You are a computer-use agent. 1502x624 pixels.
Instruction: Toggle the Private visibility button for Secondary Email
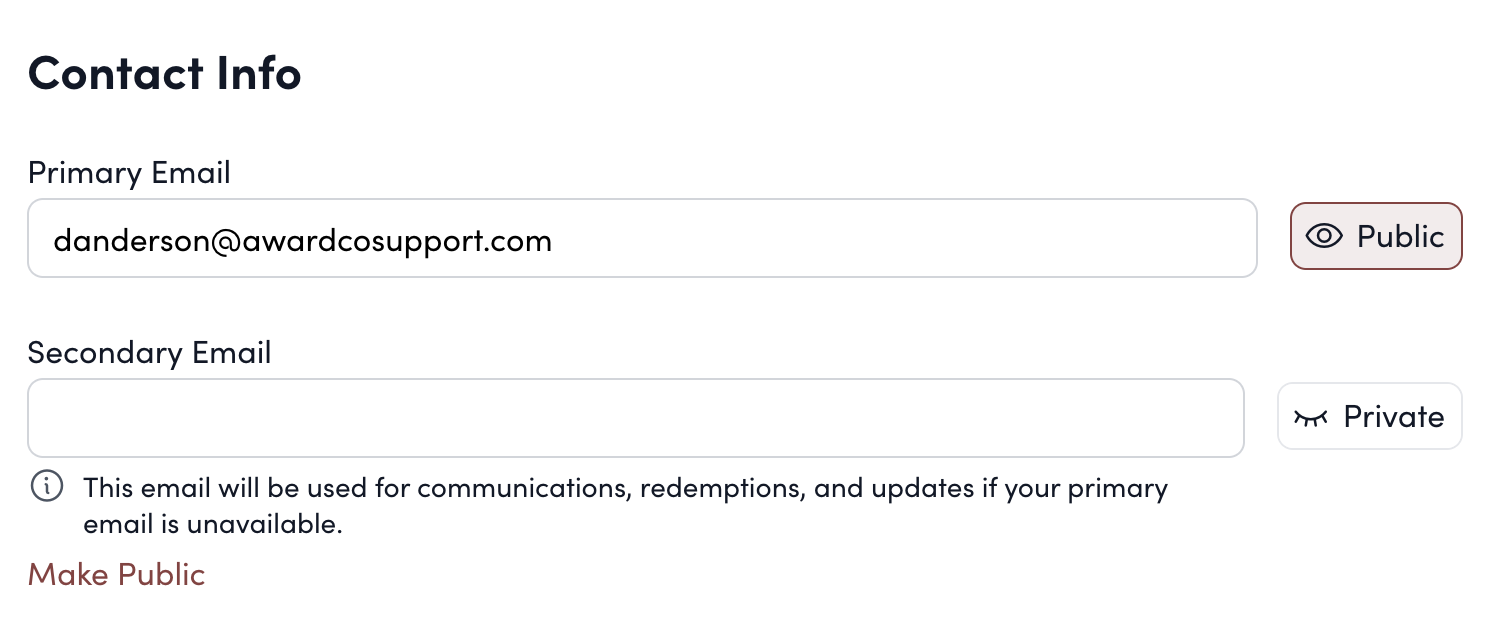(x=1369, y=417)
